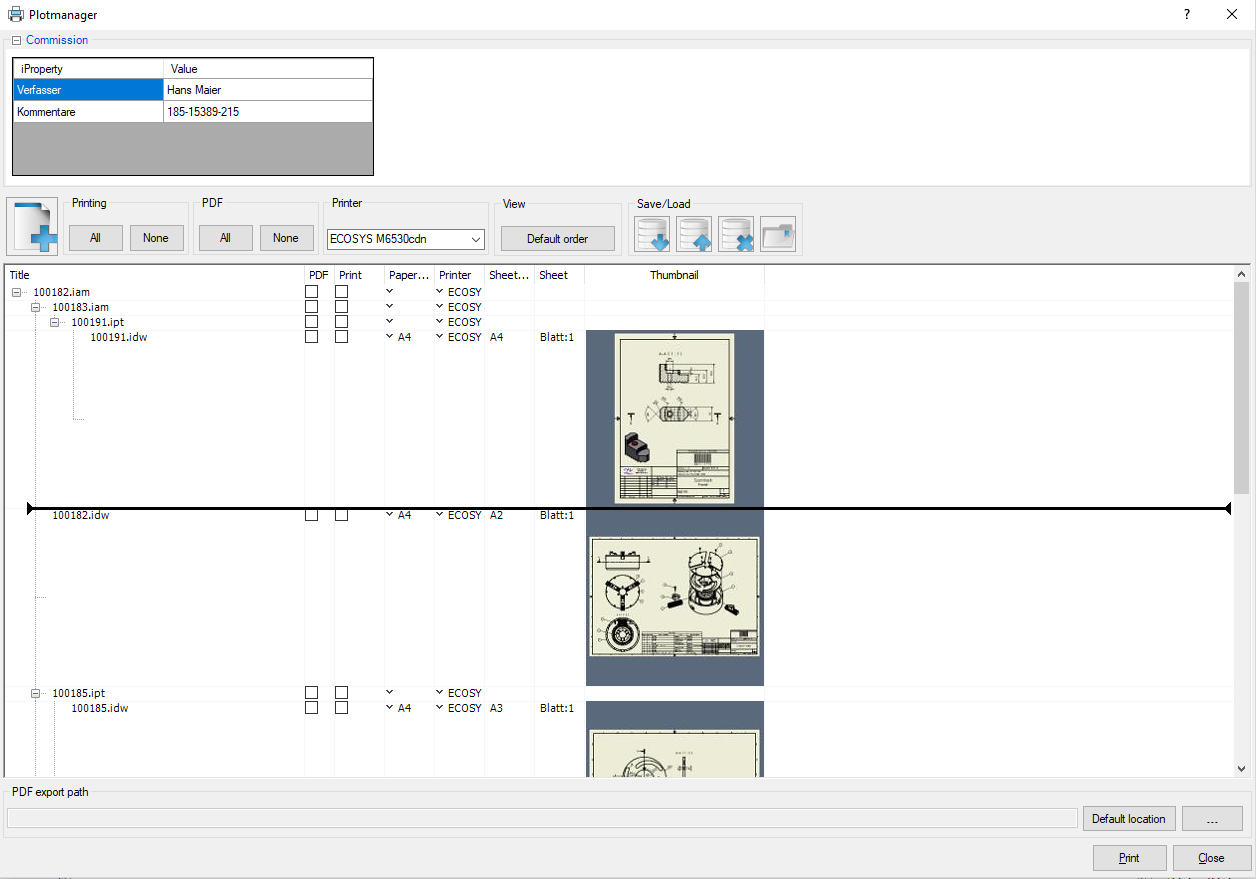This screenshot has height=879, width=1256.
Task: Click the Title column header
Action: click(155, 275)
